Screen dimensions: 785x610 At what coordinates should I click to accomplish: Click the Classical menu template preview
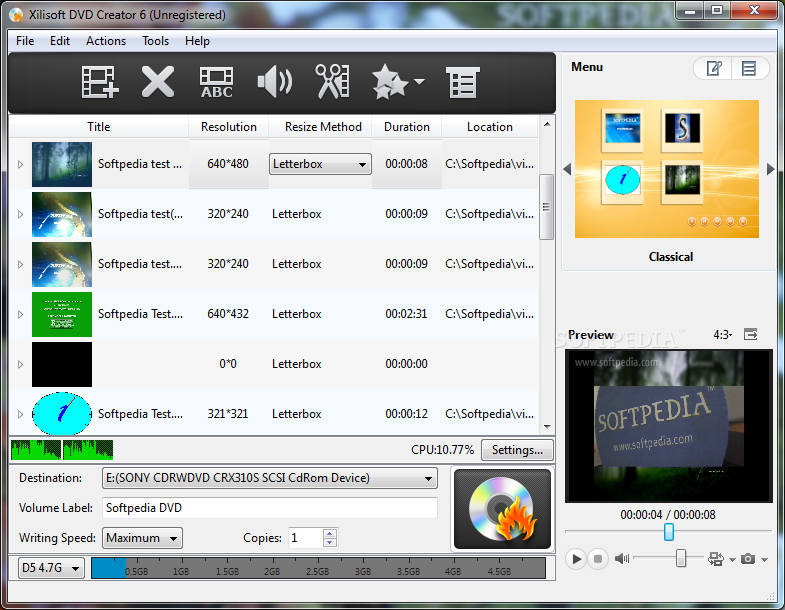[667, 169]
